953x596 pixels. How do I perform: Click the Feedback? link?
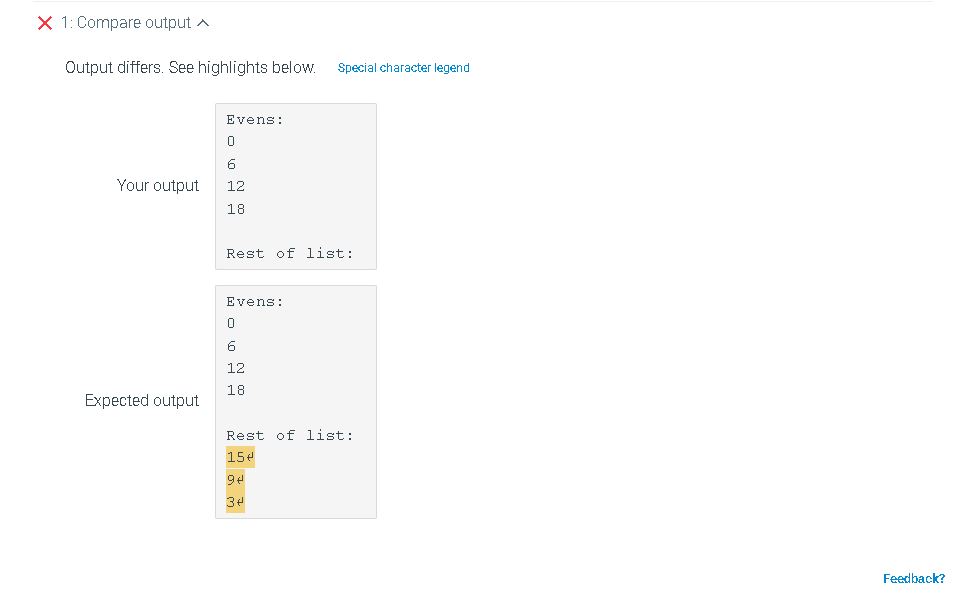pos(913,578)
